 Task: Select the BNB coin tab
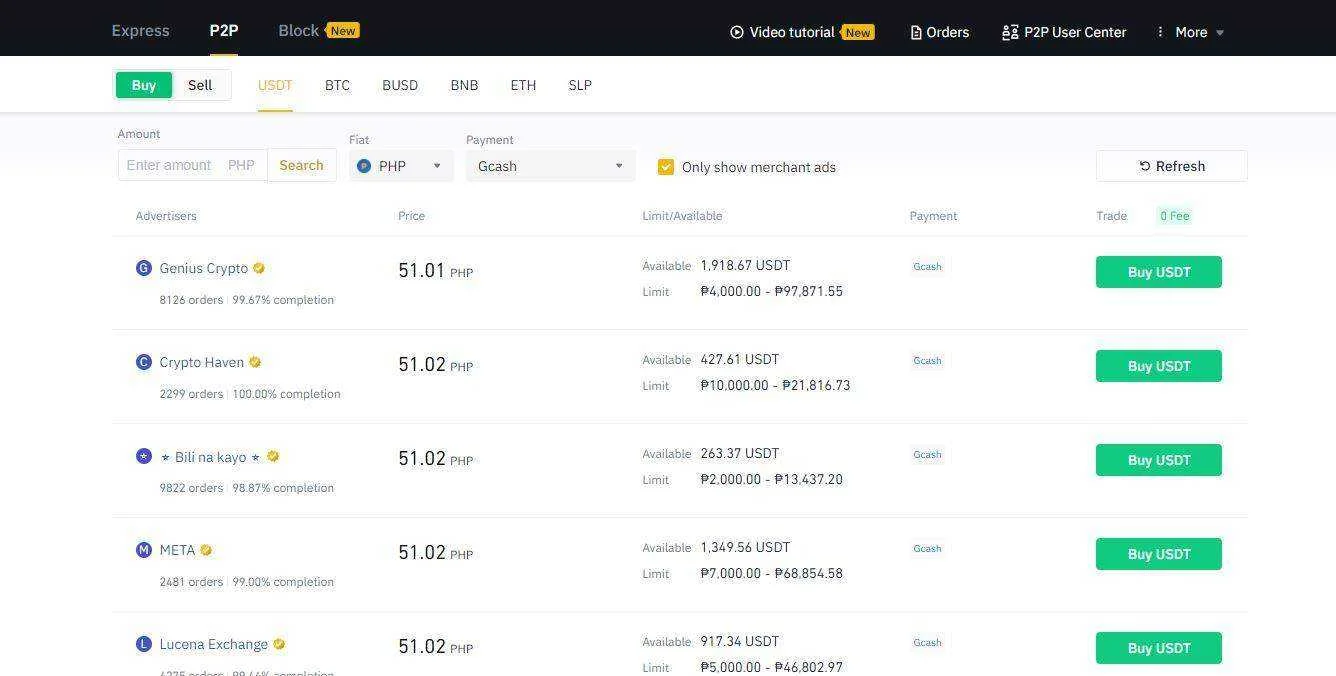pos(464,85)
